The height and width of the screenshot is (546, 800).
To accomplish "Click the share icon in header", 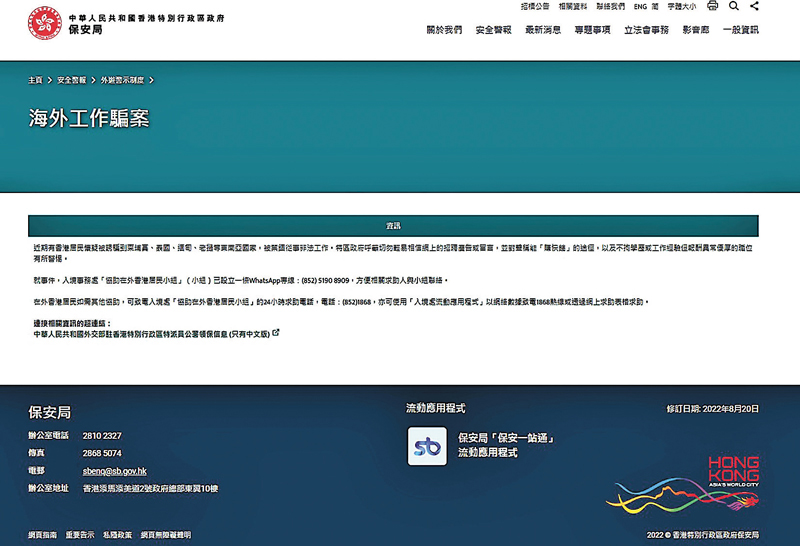I will pos(754,6).
